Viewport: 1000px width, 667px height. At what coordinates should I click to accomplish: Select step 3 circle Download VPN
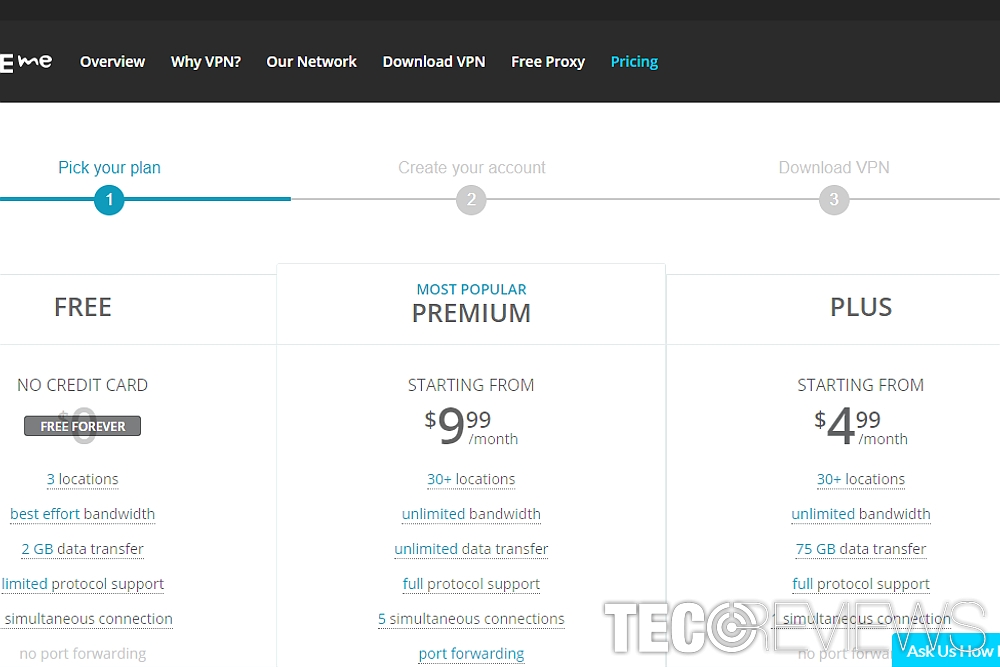tap(834, 200)
